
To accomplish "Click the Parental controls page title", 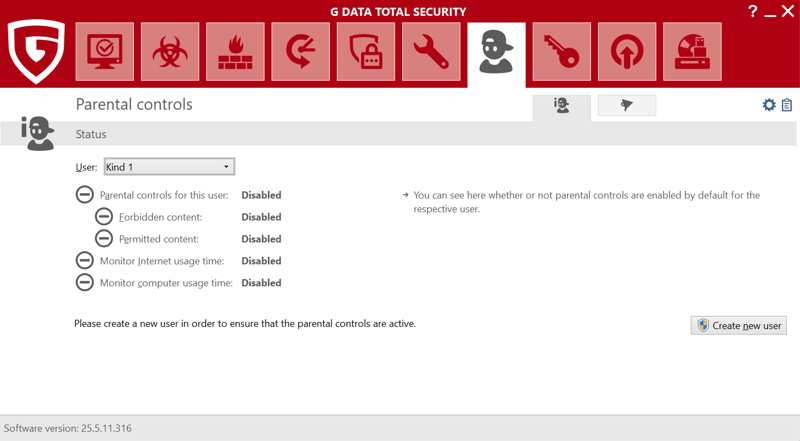I will click(x=134, y=104).
